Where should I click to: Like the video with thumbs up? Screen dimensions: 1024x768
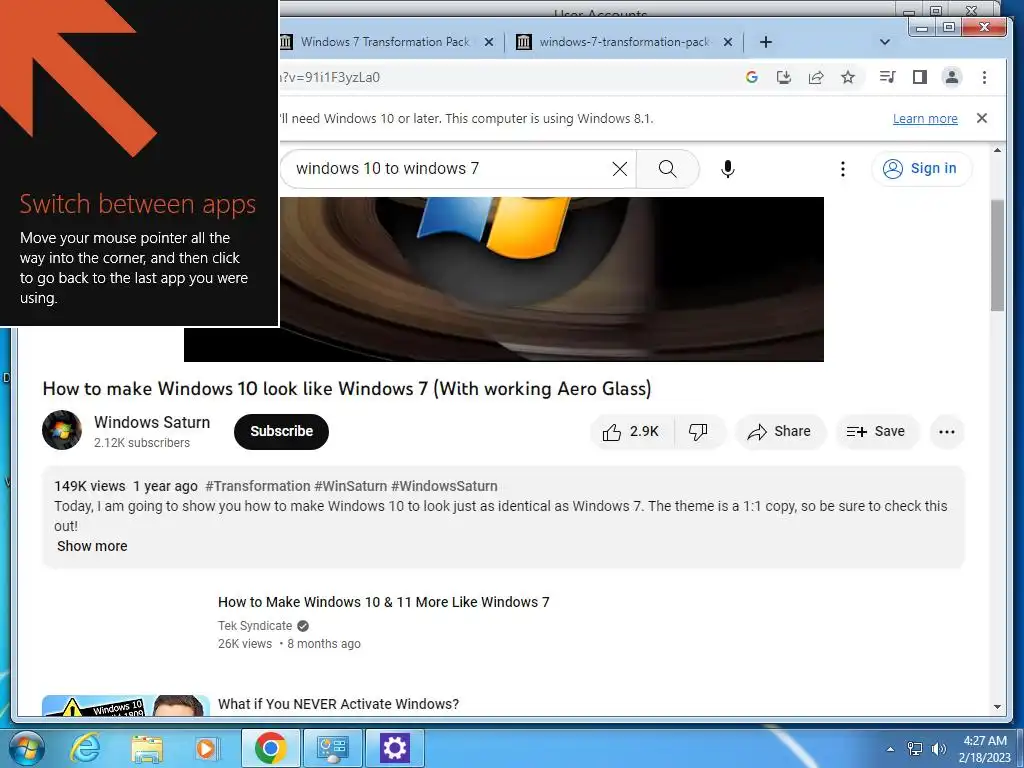[631, 432]
